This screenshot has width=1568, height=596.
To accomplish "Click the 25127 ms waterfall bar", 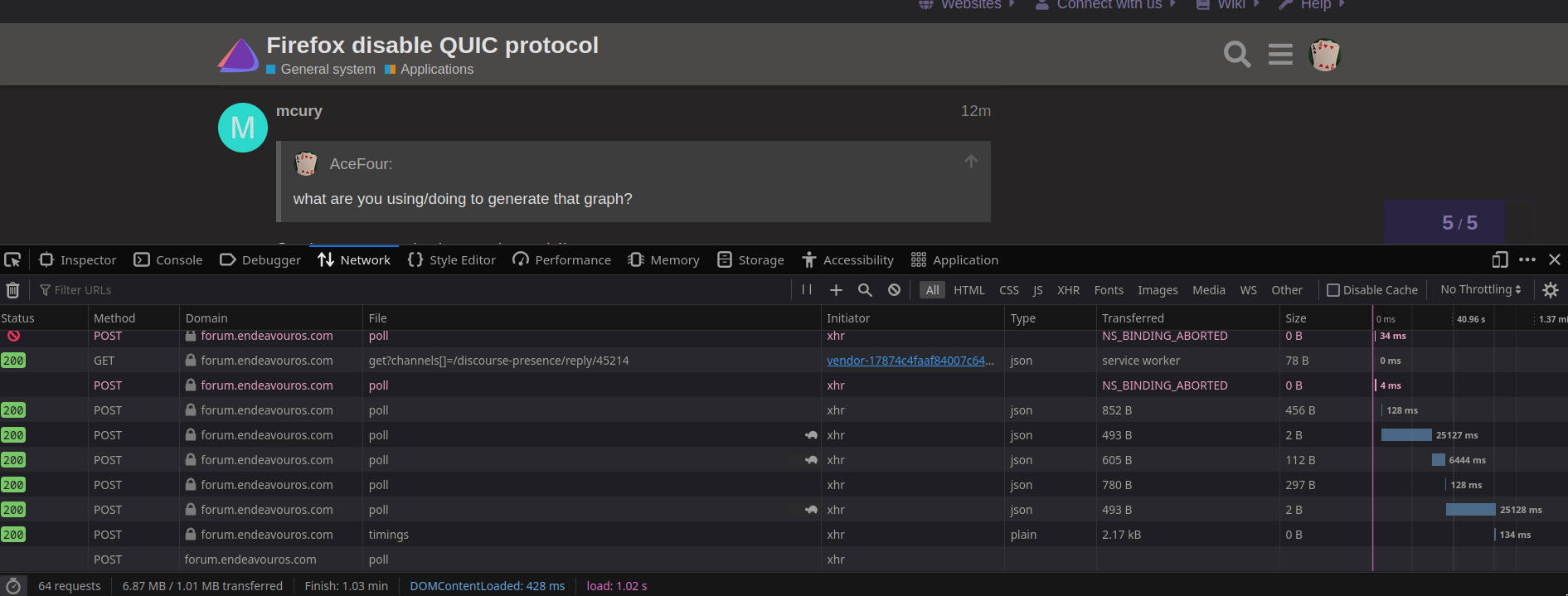I will pyautogui.click(x=1406, y=435).
